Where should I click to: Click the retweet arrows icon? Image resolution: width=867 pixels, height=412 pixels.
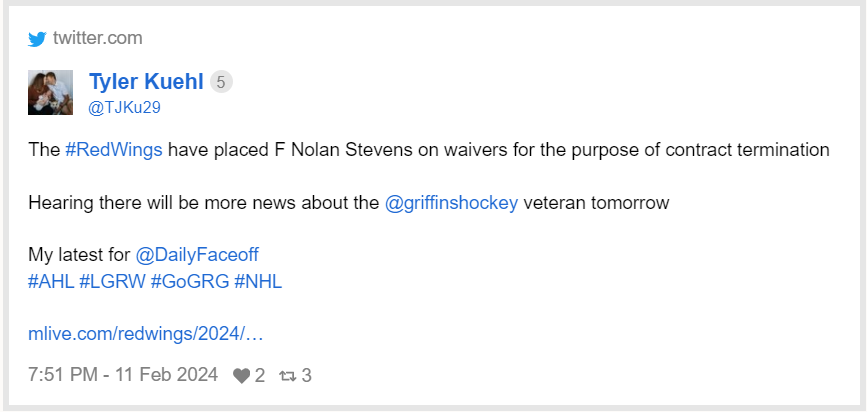pyautogui.click(x=287, y=376)
